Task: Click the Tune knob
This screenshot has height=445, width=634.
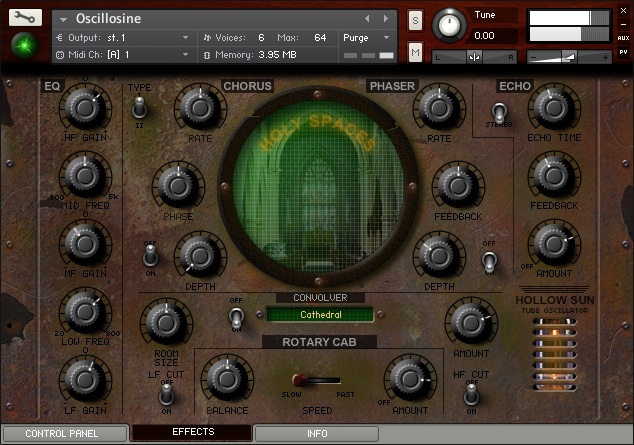Action: [452, 24]
